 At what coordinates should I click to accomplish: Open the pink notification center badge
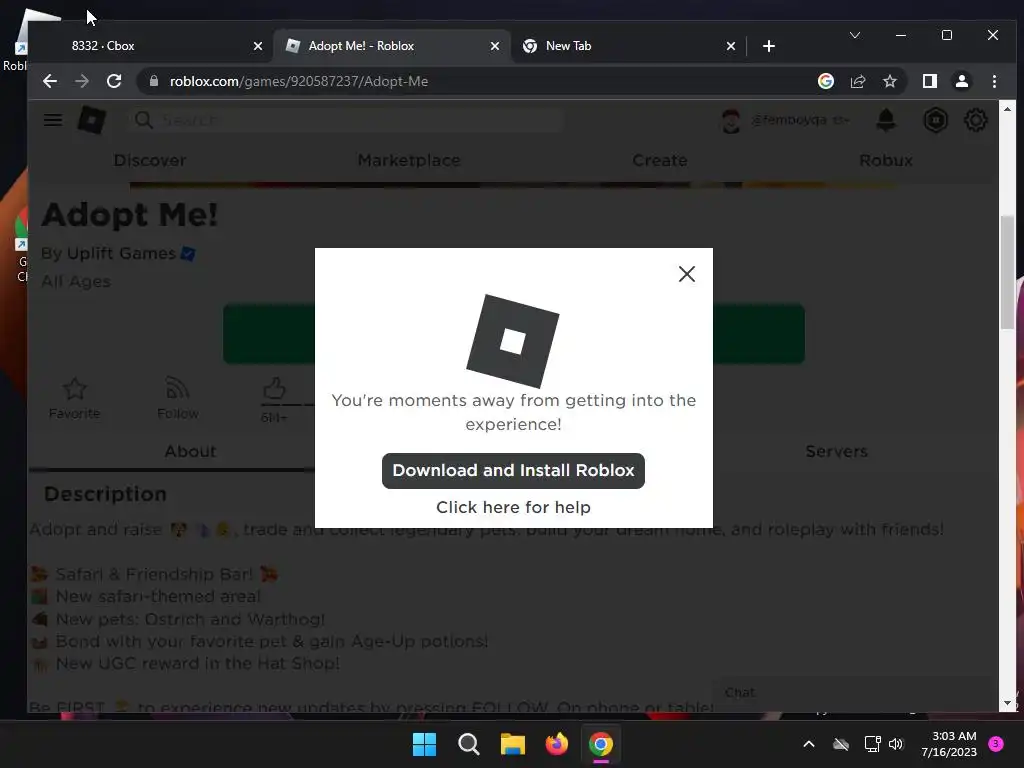(x=996, y=744)
